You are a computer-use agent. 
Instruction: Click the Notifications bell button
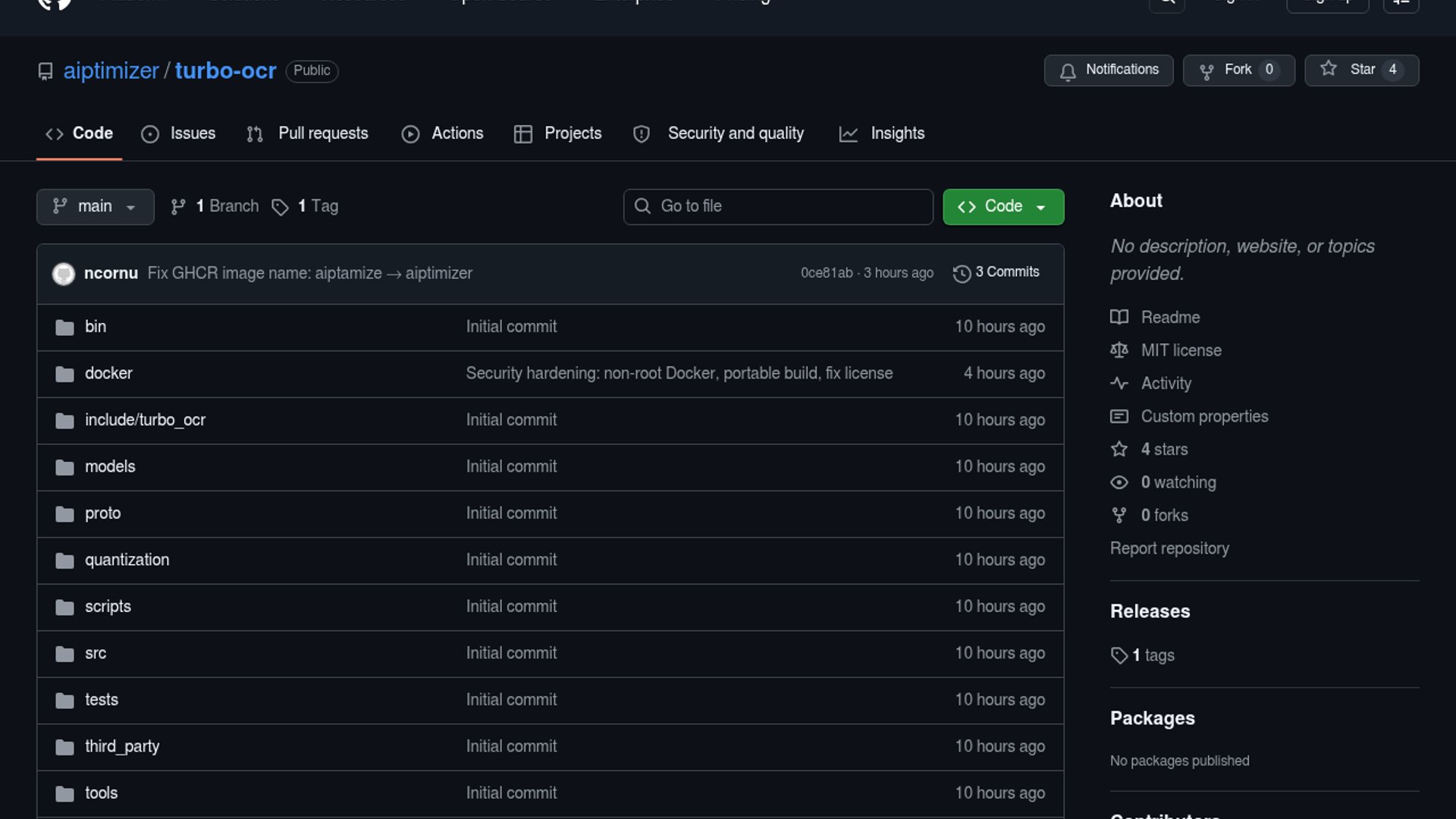1108,70
